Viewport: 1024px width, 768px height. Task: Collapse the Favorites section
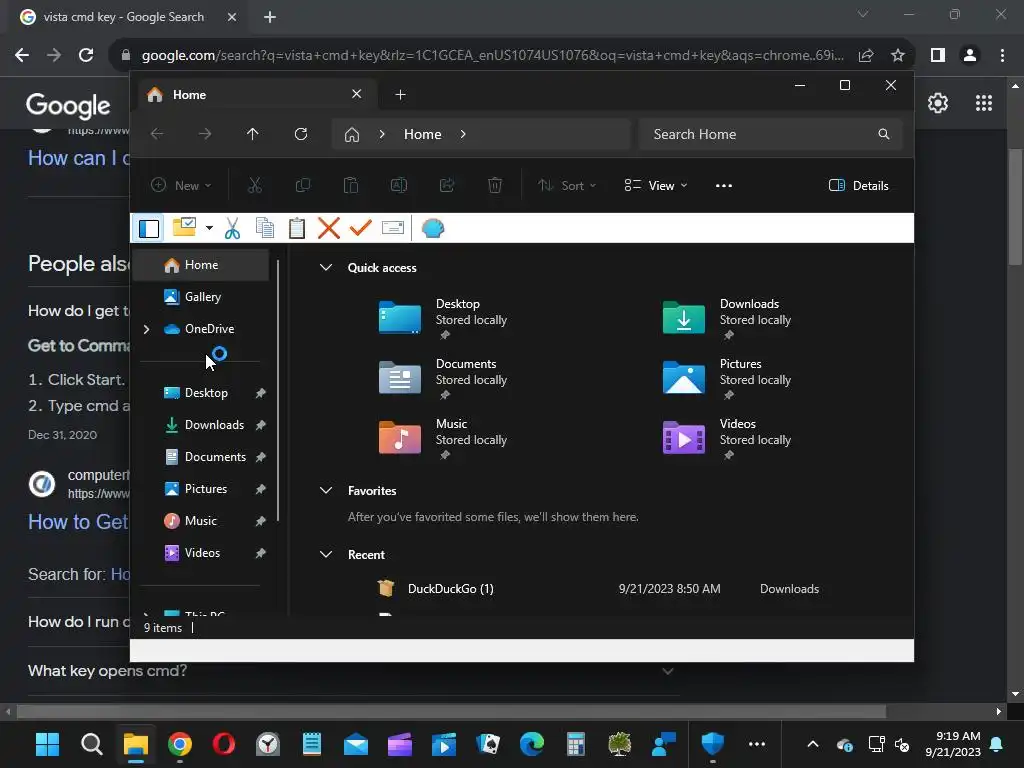(x=326, y=490)
